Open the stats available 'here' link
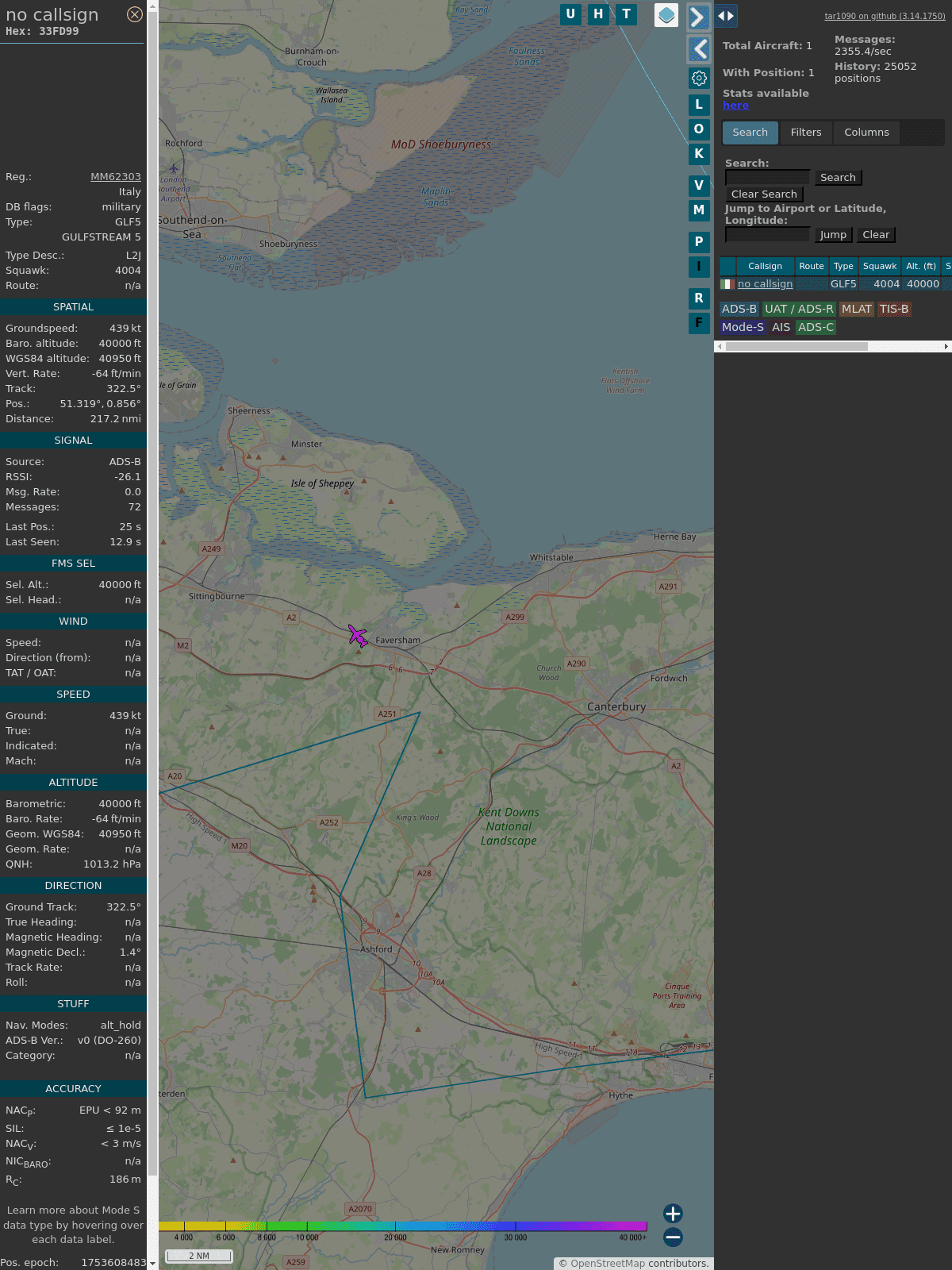952x1270 pixels. 735,106
